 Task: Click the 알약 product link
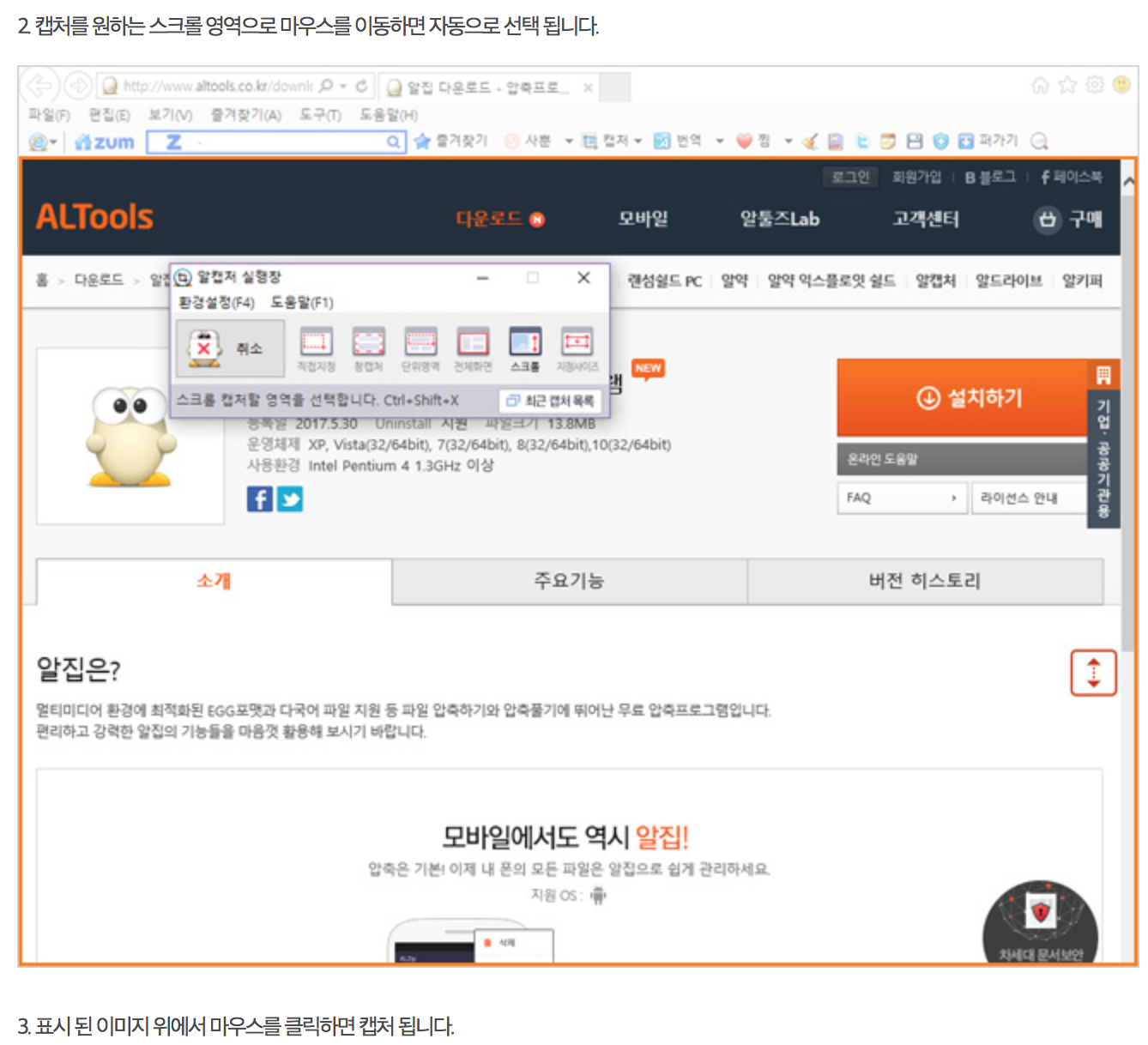tap(734, 281)
